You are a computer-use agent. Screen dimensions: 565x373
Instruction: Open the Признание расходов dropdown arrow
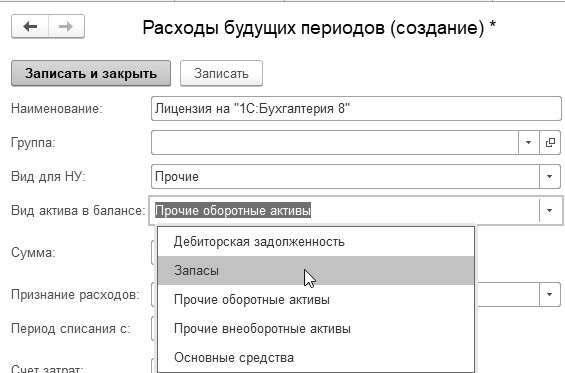(x=550, y=295)
